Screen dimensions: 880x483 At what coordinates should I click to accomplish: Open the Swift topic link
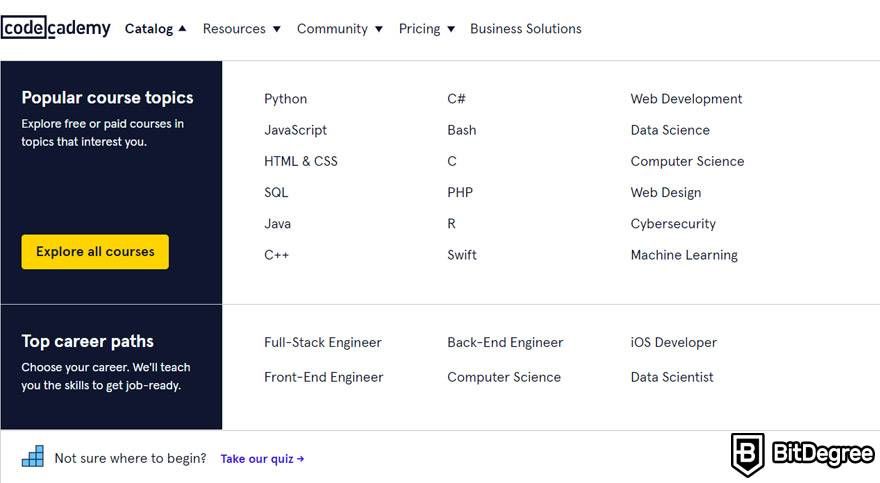462,255
